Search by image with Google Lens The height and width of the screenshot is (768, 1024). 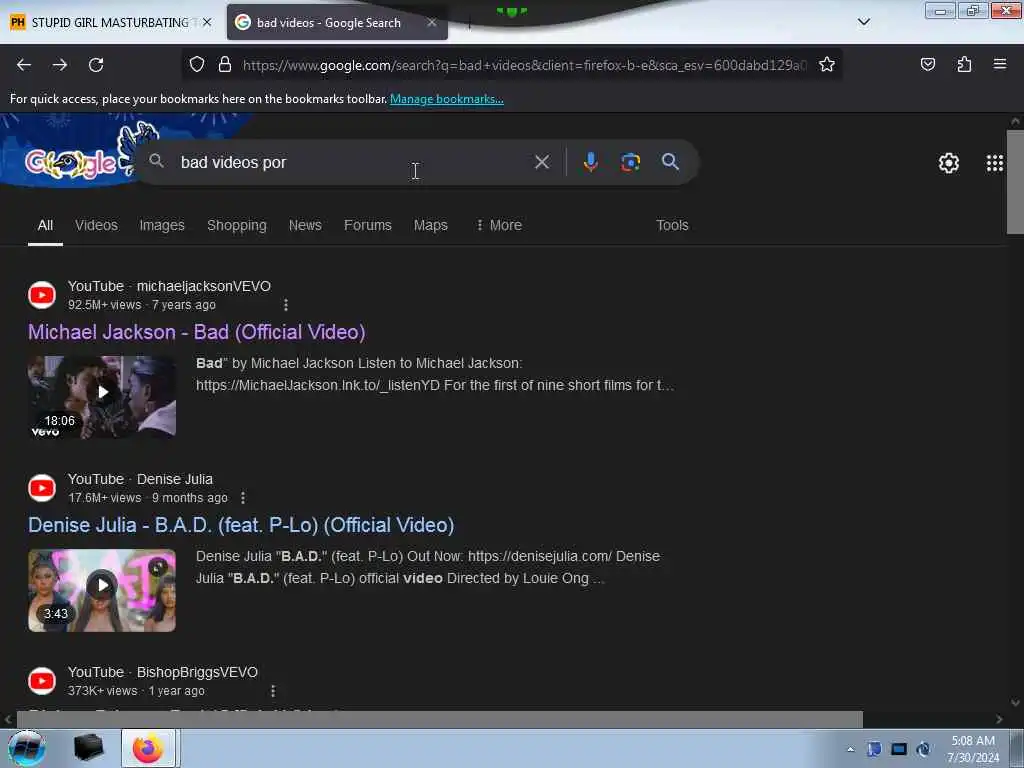[630, 162]
